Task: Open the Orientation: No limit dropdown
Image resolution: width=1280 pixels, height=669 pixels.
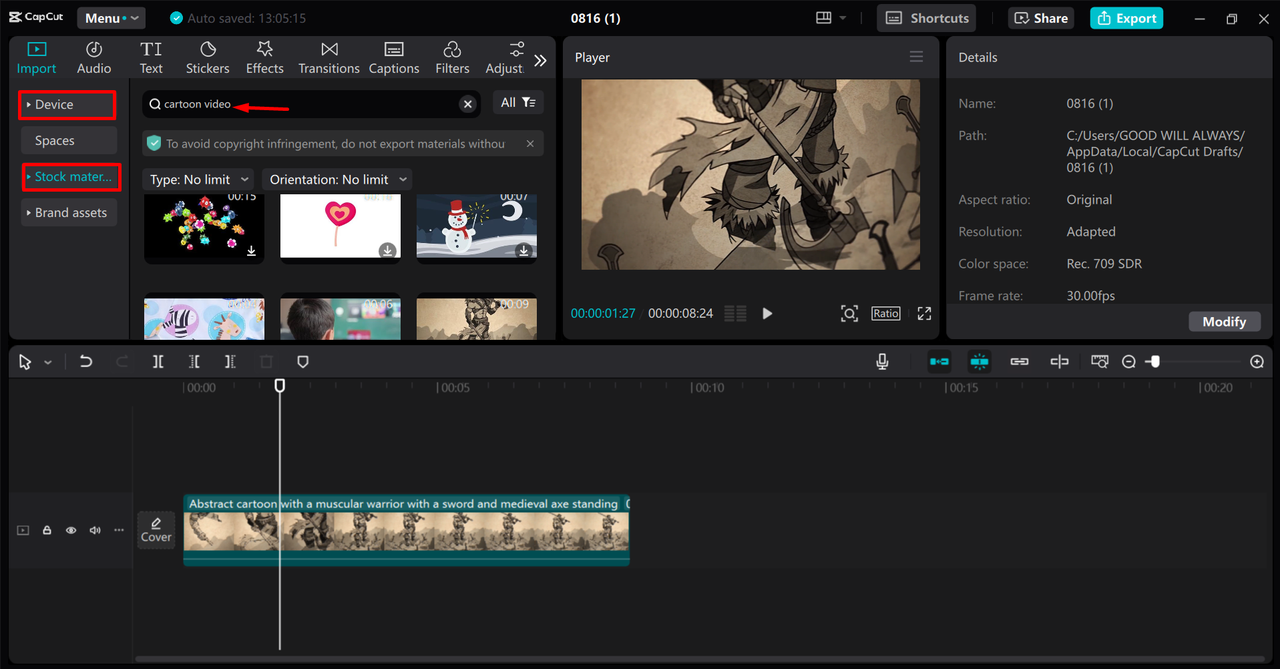Action: click(338, 179)
